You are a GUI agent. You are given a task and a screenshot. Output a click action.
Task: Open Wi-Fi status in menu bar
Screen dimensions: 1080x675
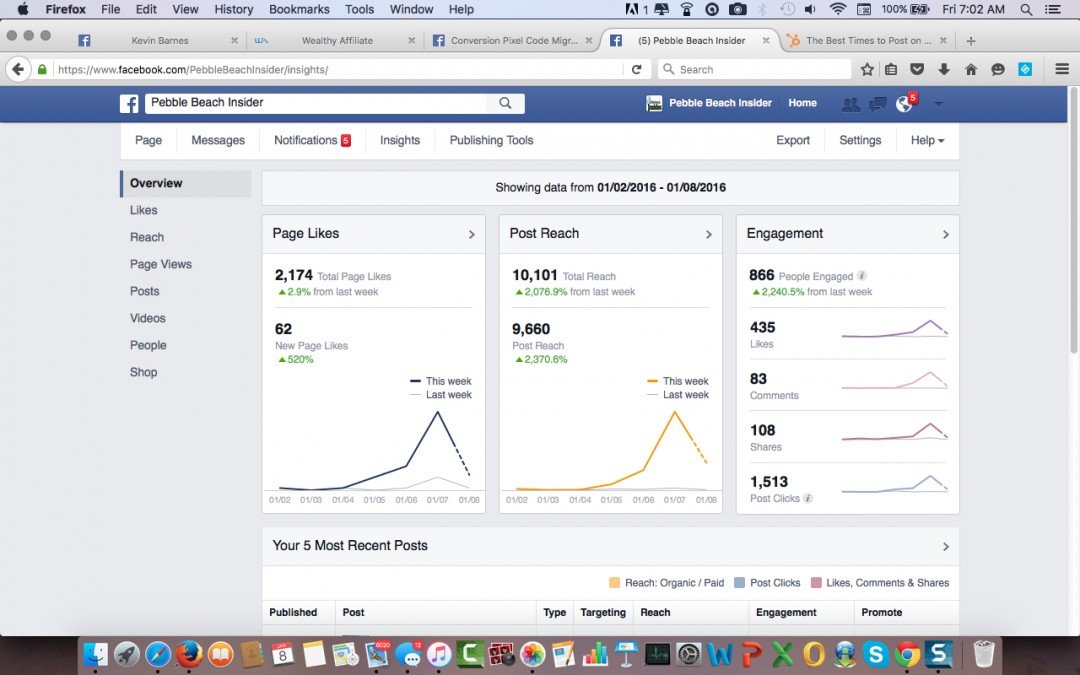tap(838, 9)
